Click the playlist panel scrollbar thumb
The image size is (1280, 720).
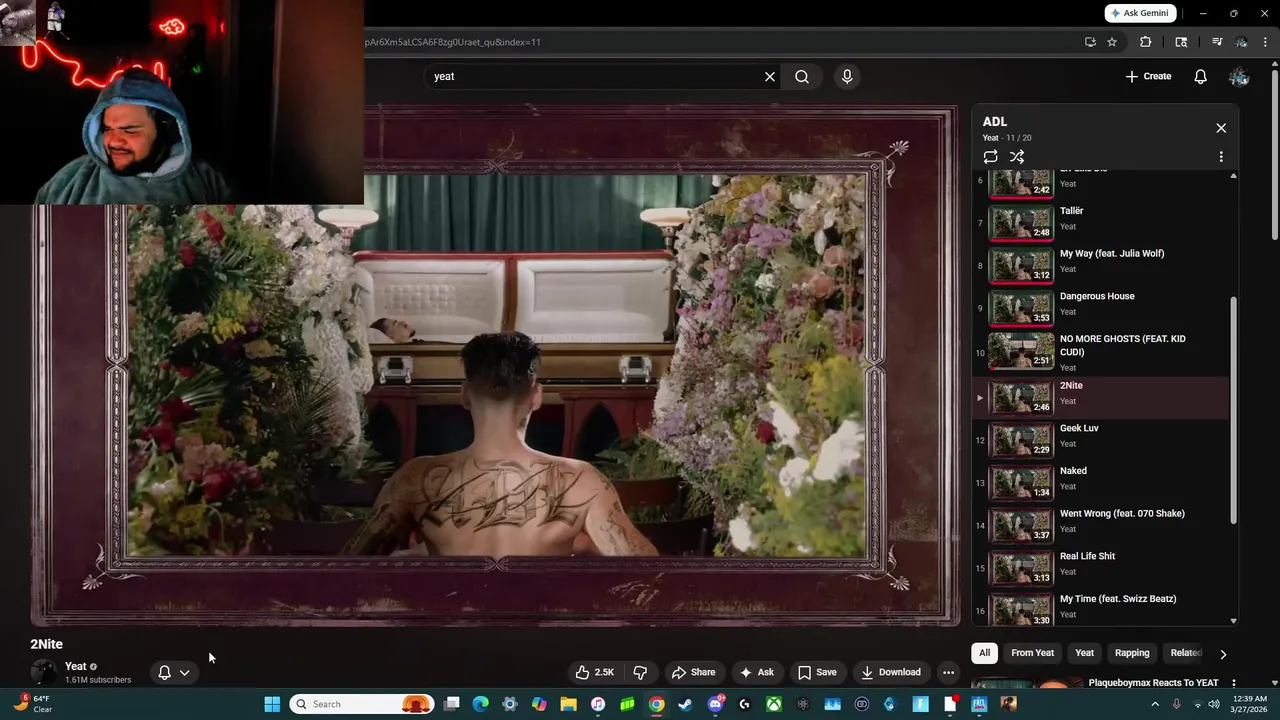point(1233,410)
